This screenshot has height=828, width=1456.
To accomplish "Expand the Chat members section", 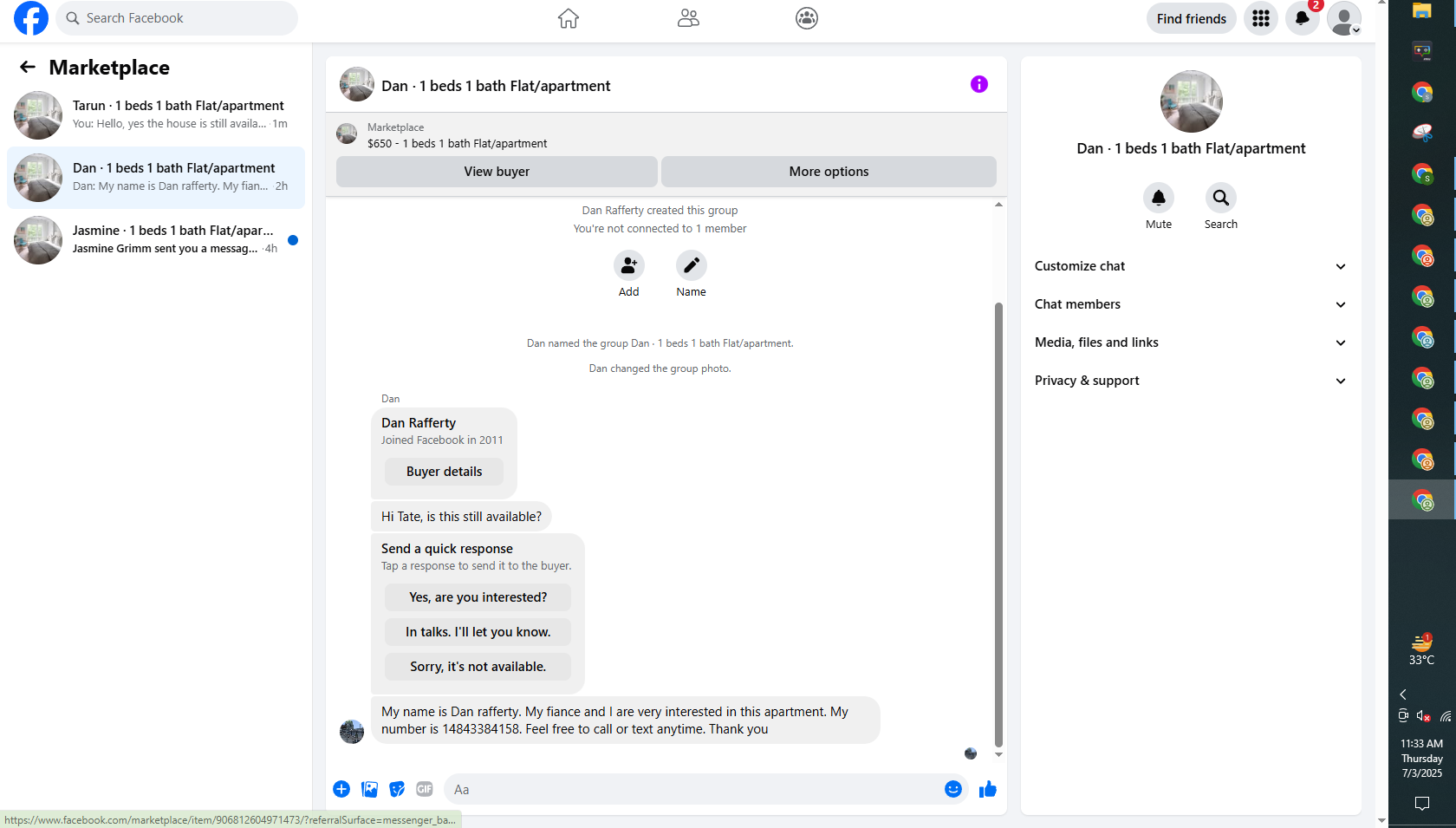I will pos(1191,304).
